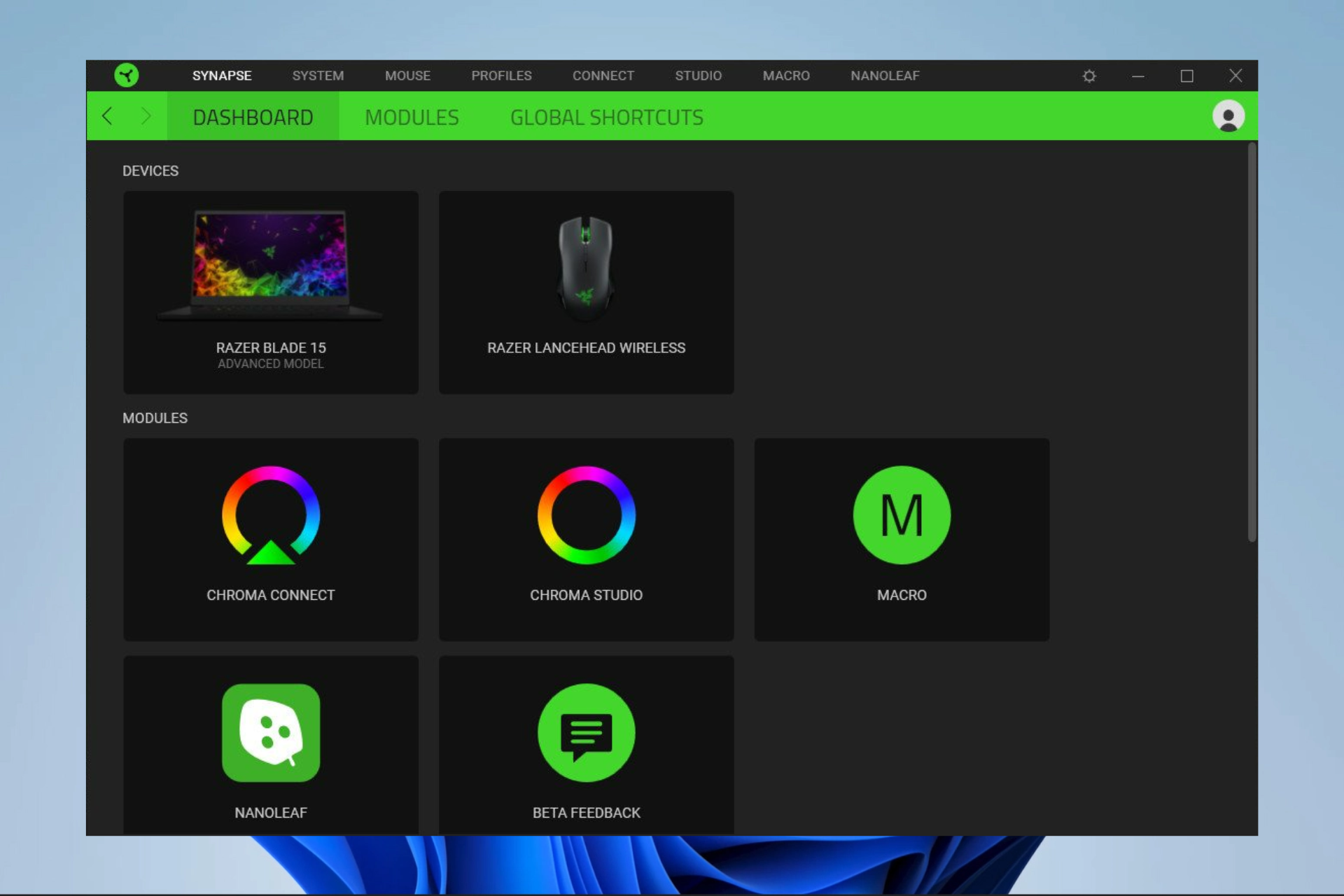Select the Global Shortcuts sub-tab
Screen dimensions: 1344x896
(x=607, y=117)
